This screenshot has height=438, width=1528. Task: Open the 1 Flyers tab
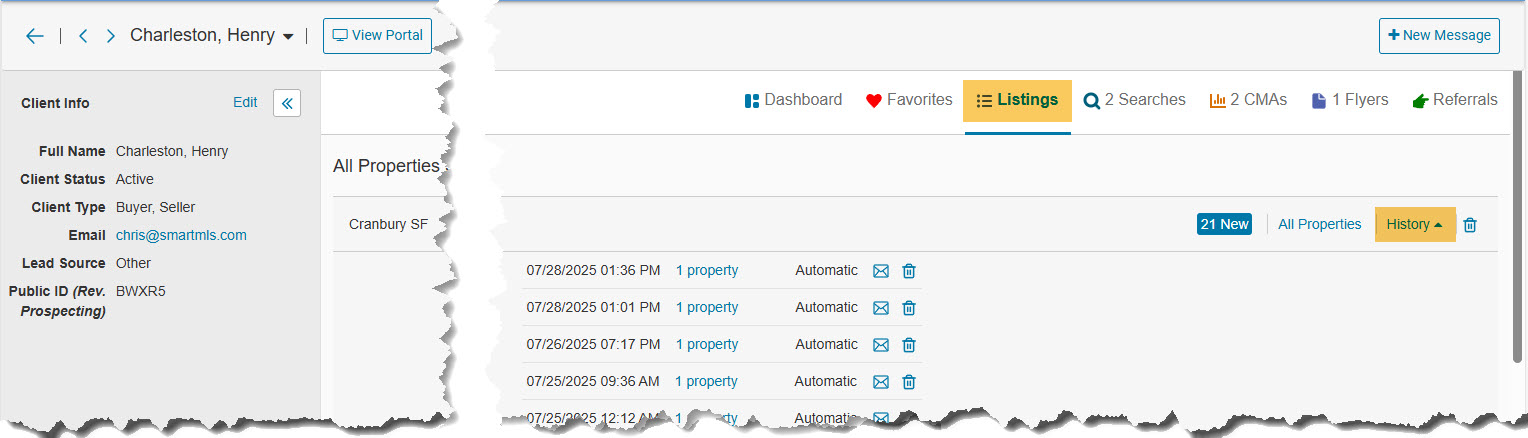pos(1350,100)
